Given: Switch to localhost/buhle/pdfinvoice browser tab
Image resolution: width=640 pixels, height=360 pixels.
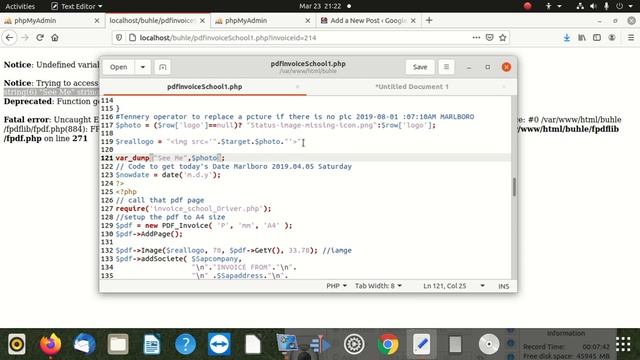Looking at the screenshot, I should tap(158, 20).
